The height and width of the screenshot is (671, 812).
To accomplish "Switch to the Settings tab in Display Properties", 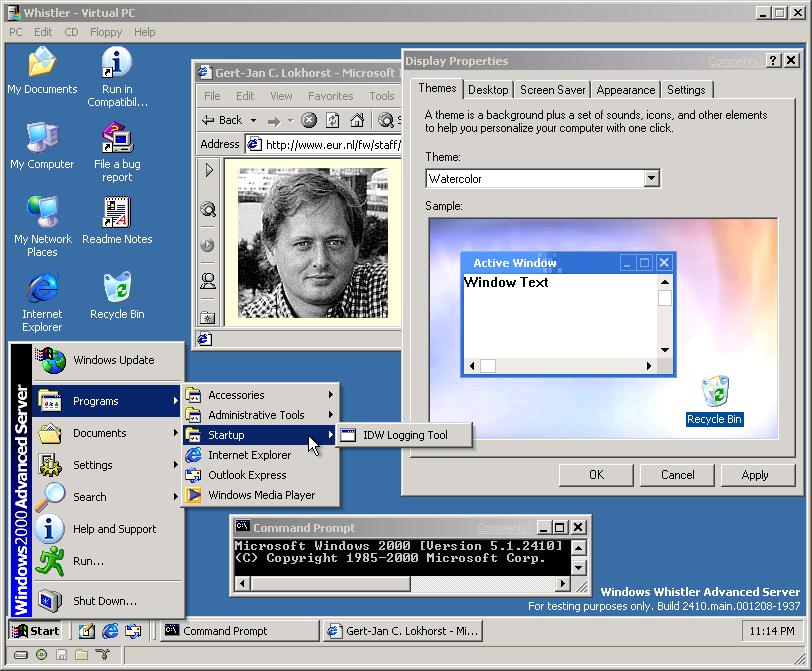I will pos(686,90).
